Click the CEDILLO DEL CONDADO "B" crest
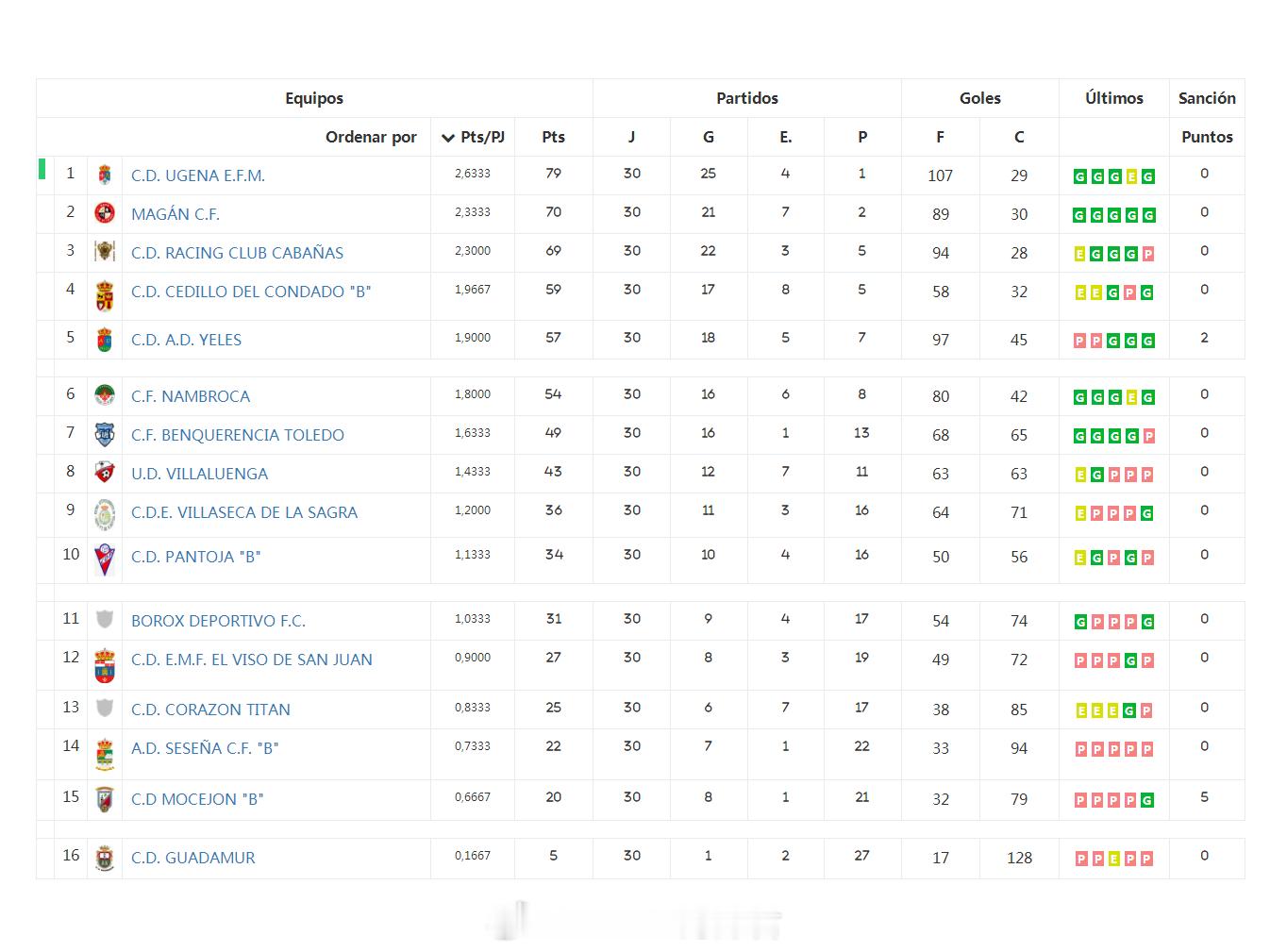 (105, 295)
